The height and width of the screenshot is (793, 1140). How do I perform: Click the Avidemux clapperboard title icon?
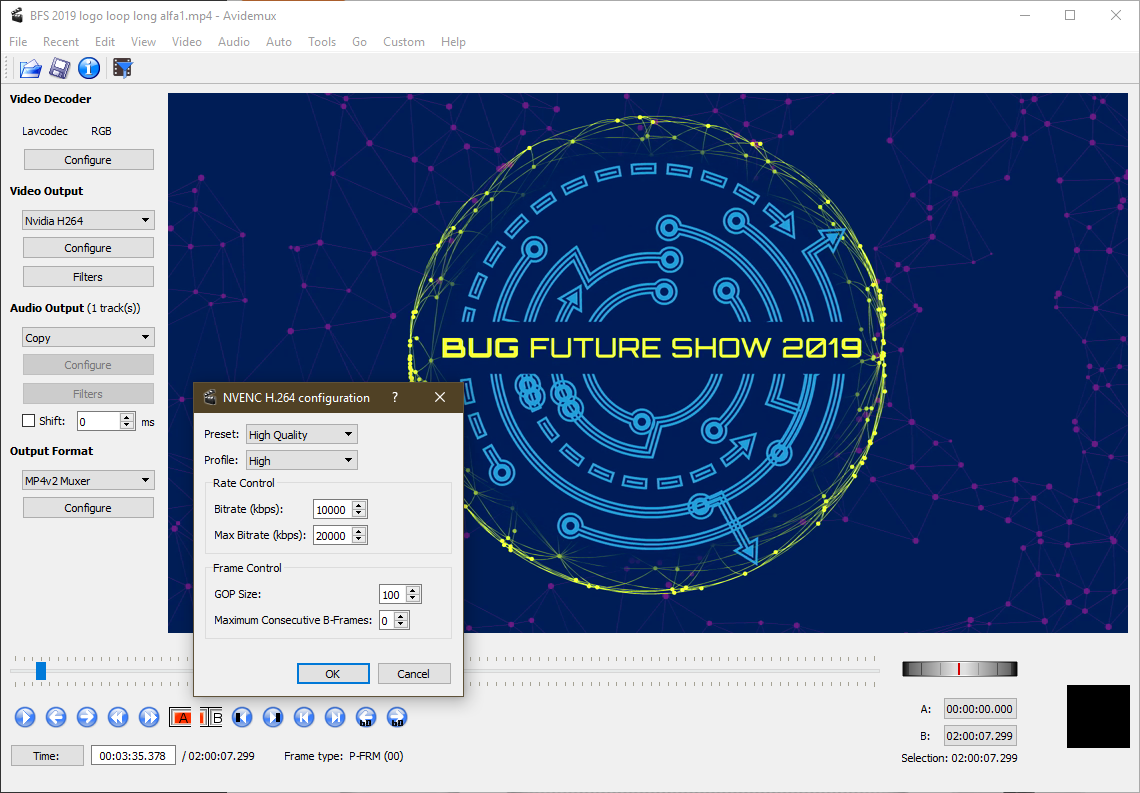17,15
